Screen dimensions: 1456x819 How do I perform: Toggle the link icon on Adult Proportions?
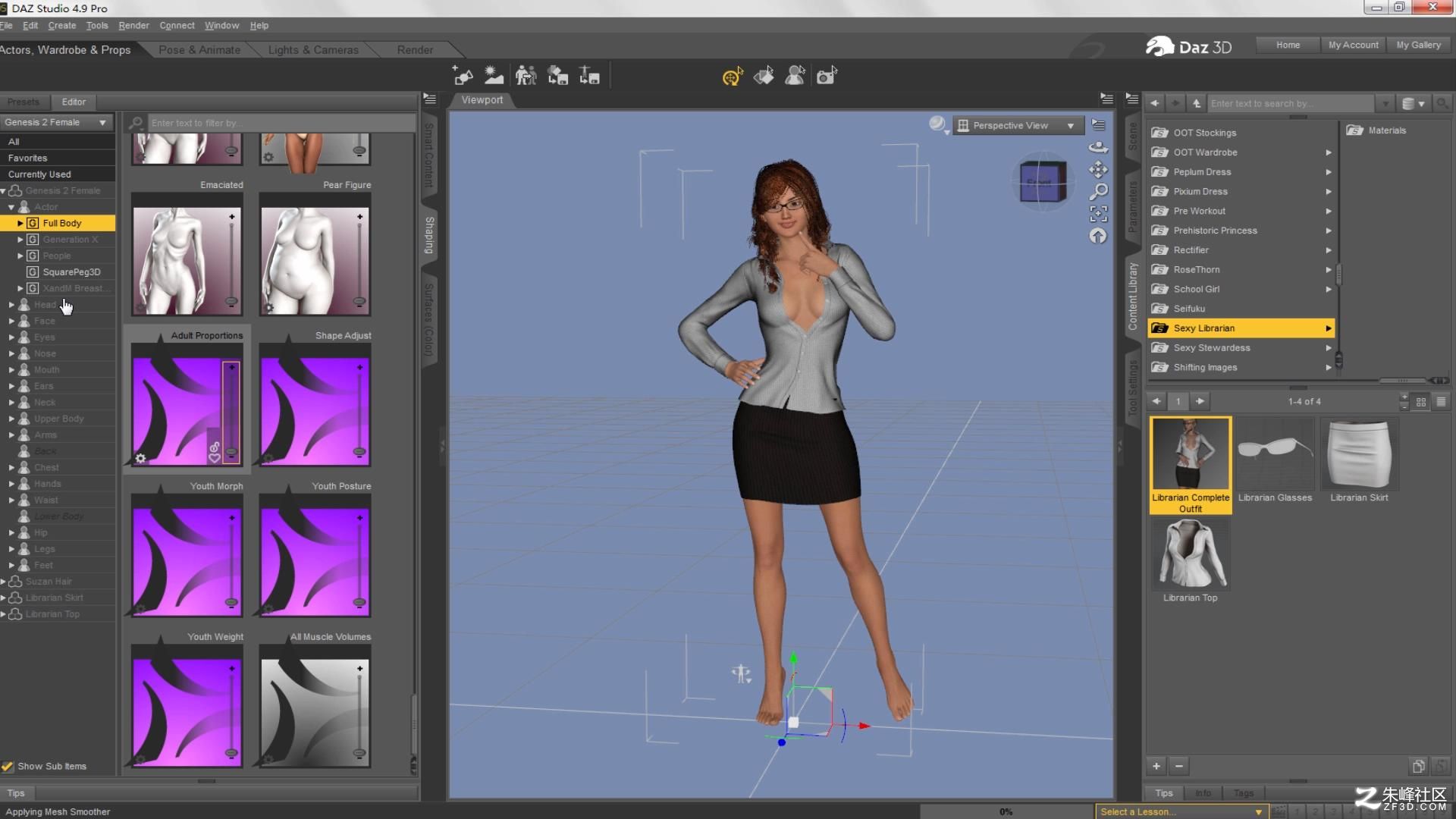coord(214,447)
